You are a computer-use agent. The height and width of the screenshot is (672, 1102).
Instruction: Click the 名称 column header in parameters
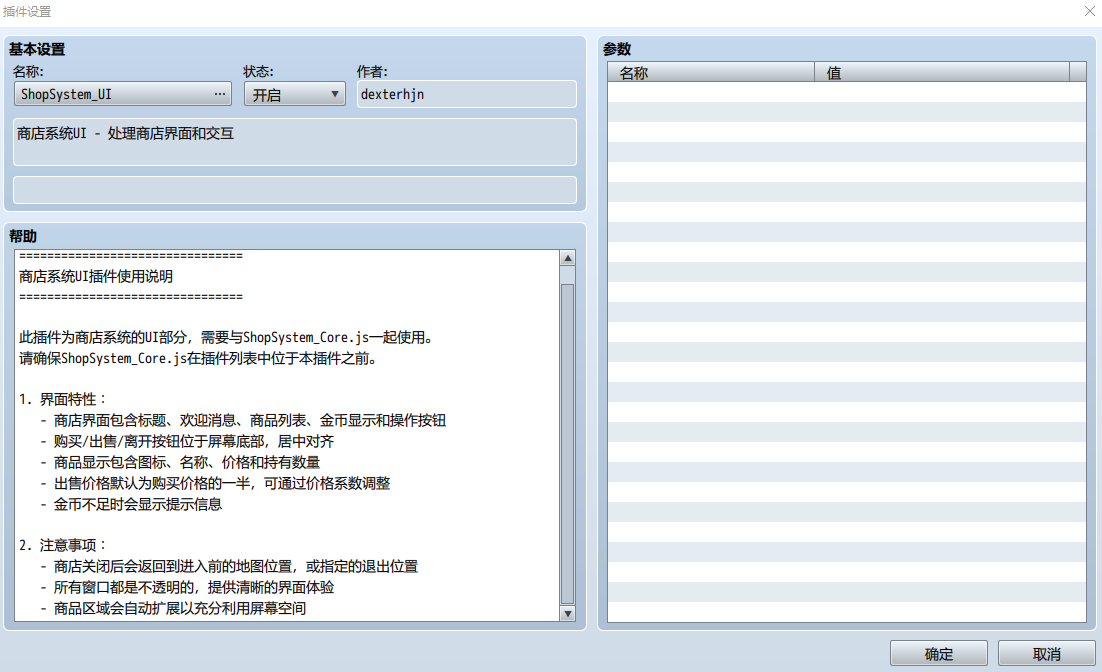coord(711,72)
